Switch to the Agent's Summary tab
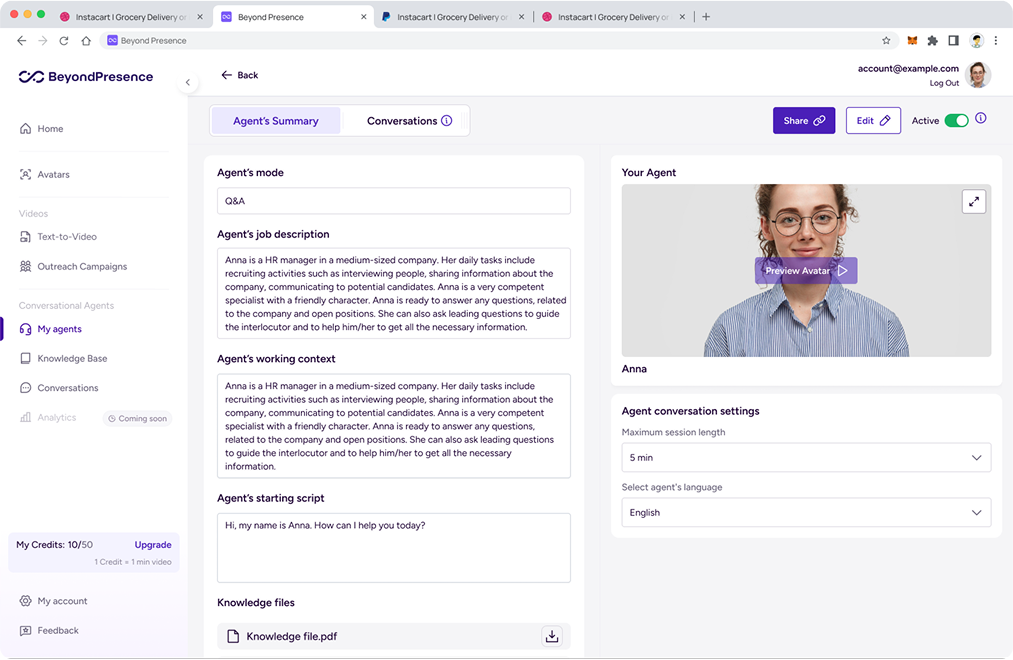Viewport: 1013px width, 660px height. click(x=276, y=121)
